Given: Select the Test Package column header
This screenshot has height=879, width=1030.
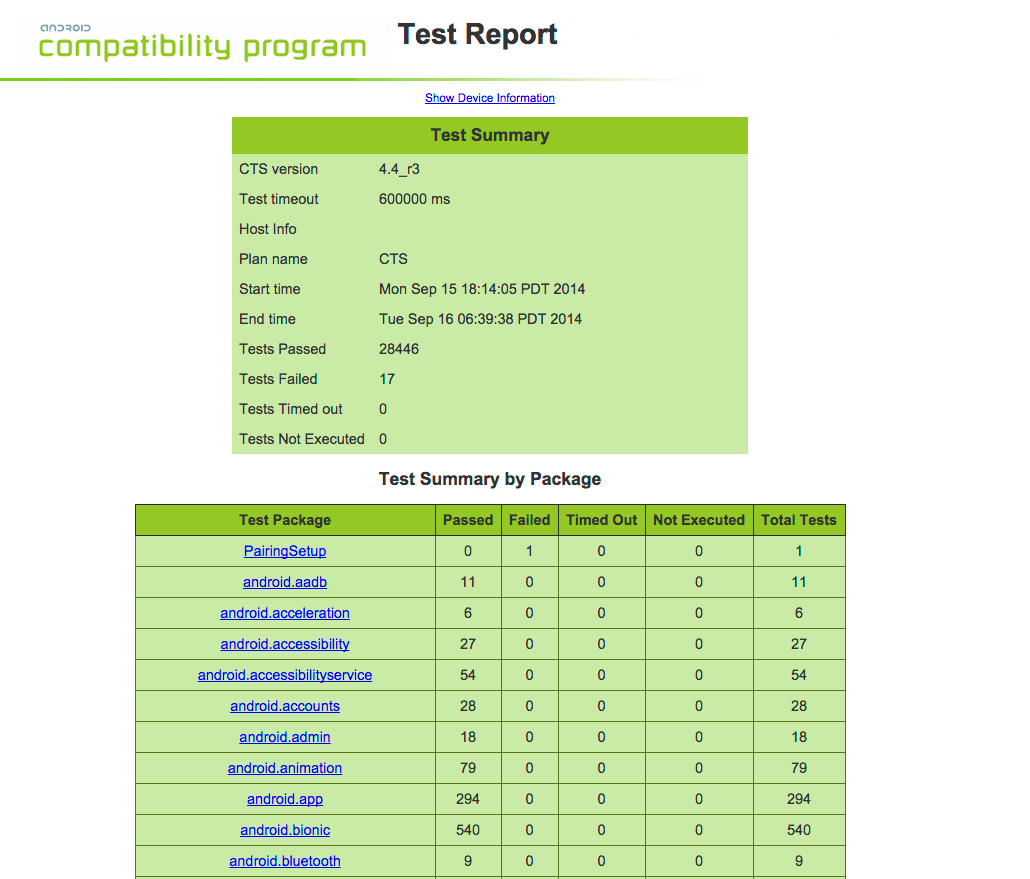Looking at the screenshot, I should pos(284,519).
